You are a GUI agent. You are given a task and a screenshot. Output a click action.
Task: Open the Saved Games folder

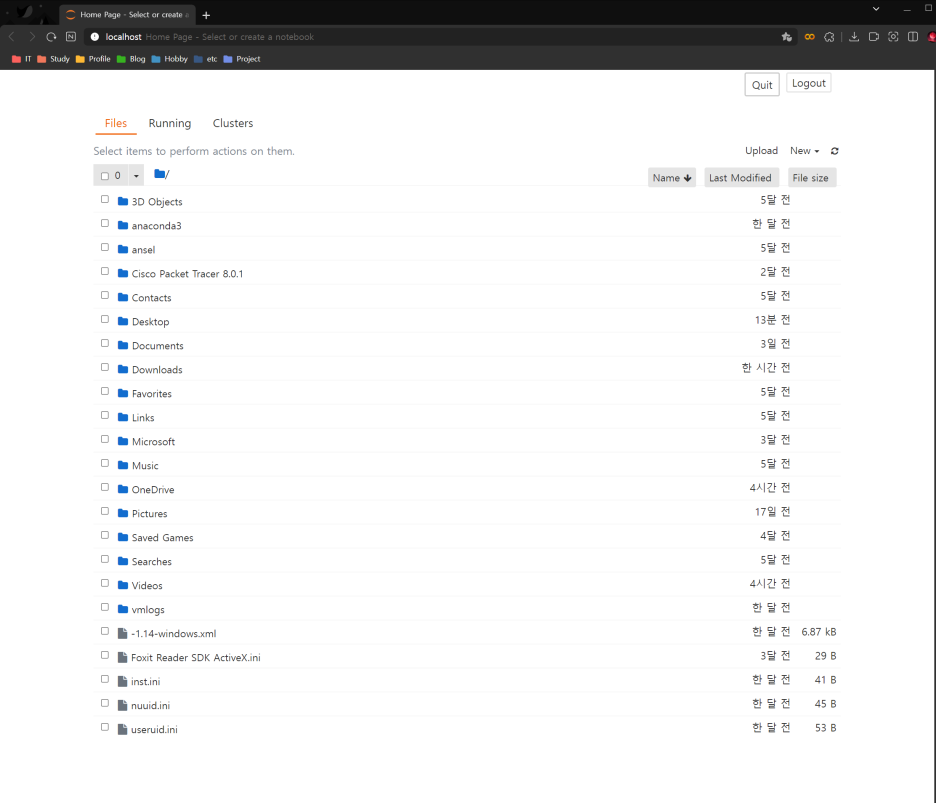pyautogui.click(x=162, y=538)
